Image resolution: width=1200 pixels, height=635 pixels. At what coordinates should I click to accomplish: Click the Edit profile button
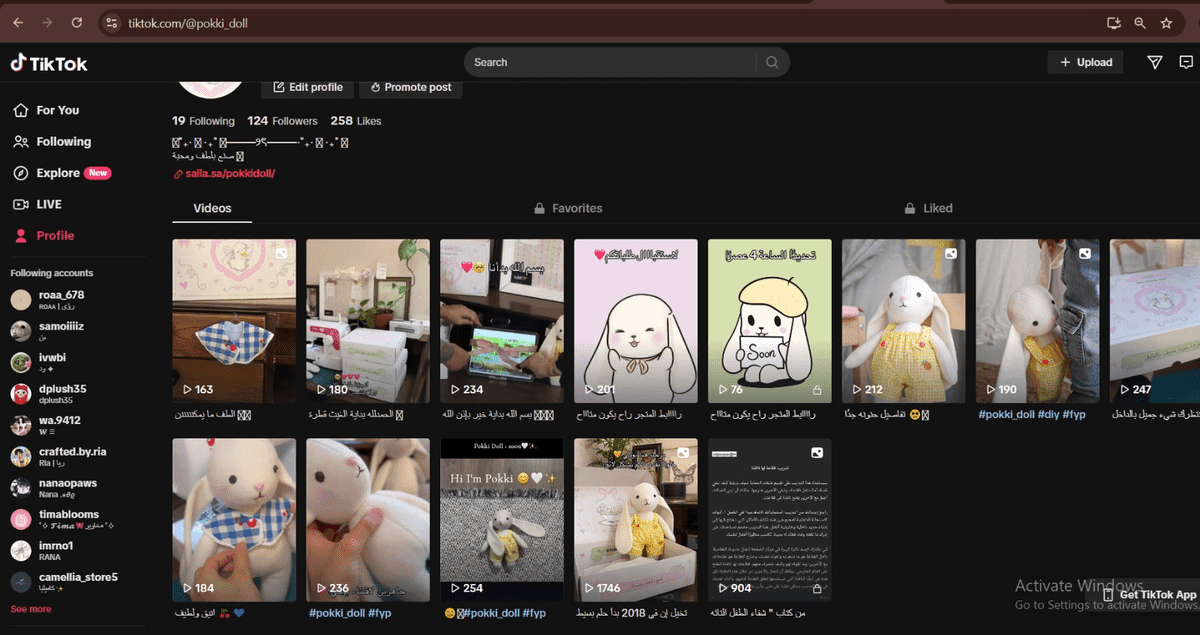pos(307,87)
